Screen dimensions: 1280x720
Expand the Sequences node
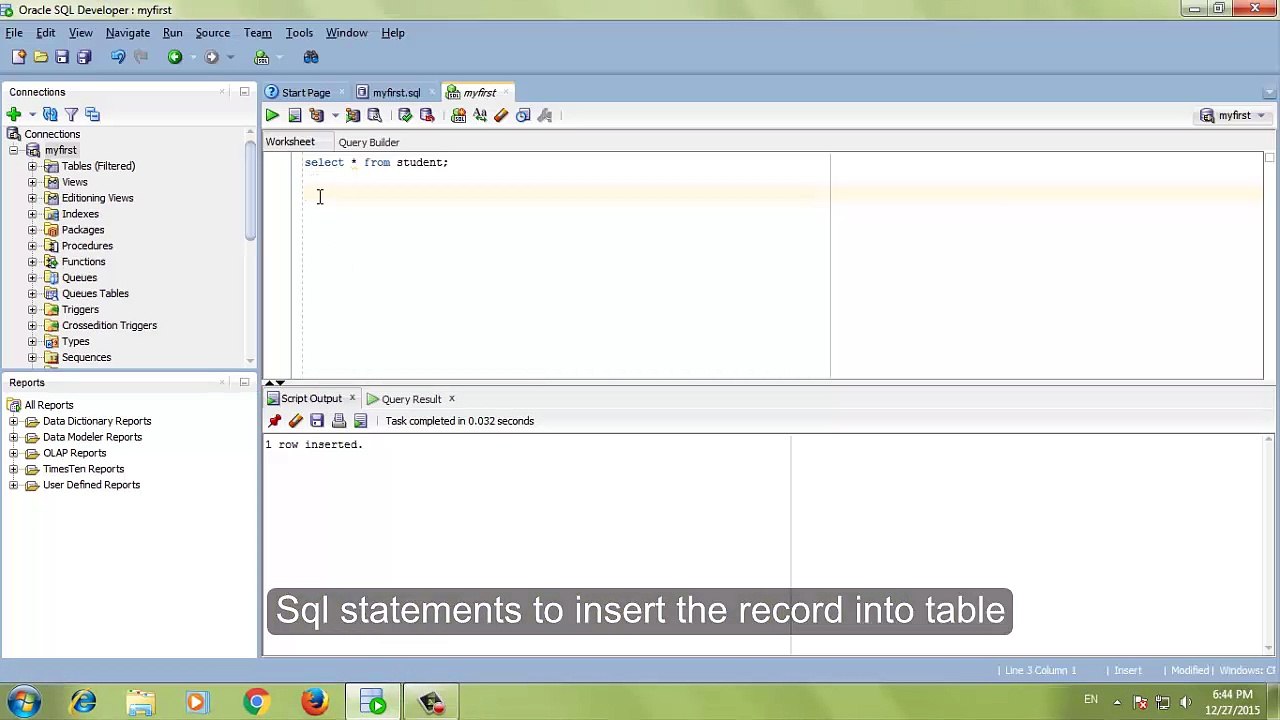point(32,357)
